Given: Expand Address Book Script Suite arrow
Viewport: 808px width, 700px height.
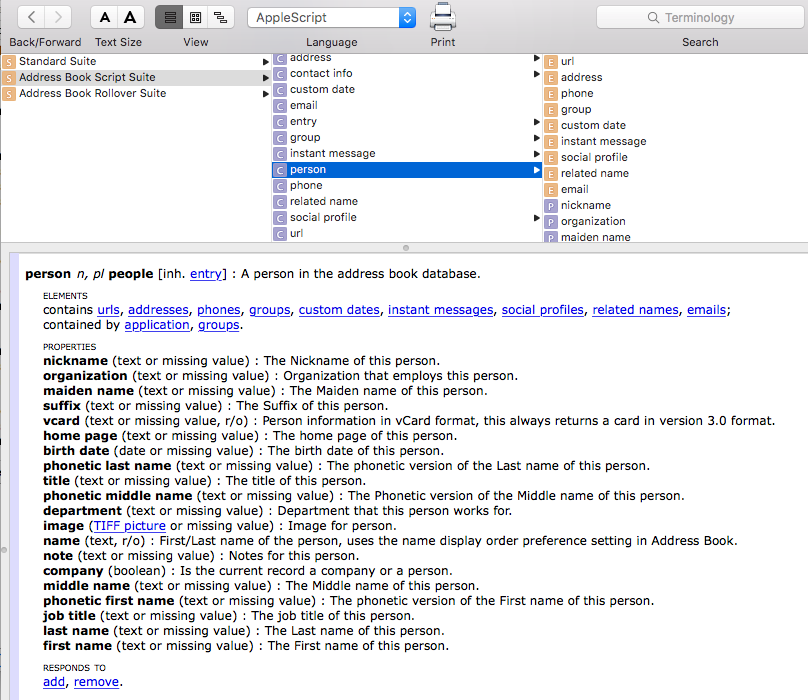Looking at the screenshot, I should (x=266, y=78).
